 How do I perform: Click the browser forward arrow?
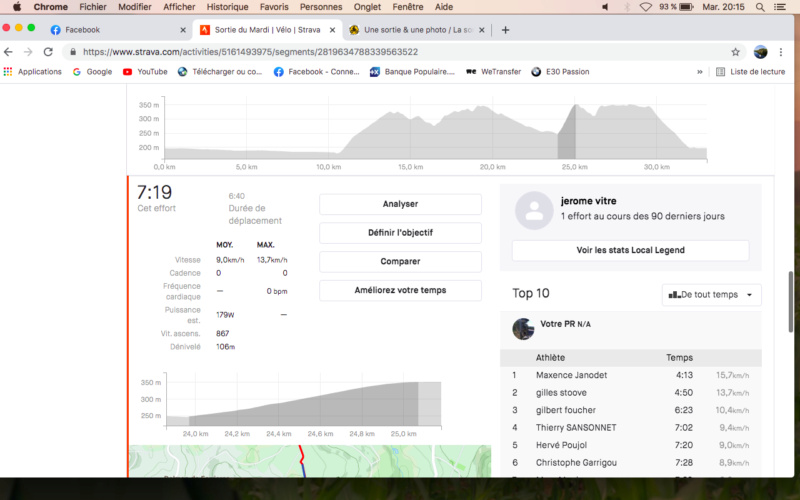coord(28,52)
